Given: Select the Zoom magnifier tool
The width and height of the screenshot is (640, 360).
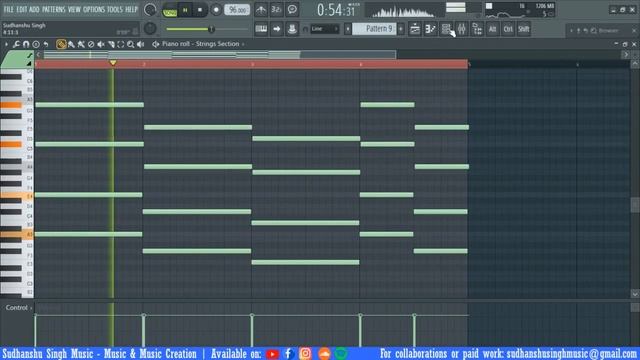Looking at the screenshot, I should click(x=130, y=44).
